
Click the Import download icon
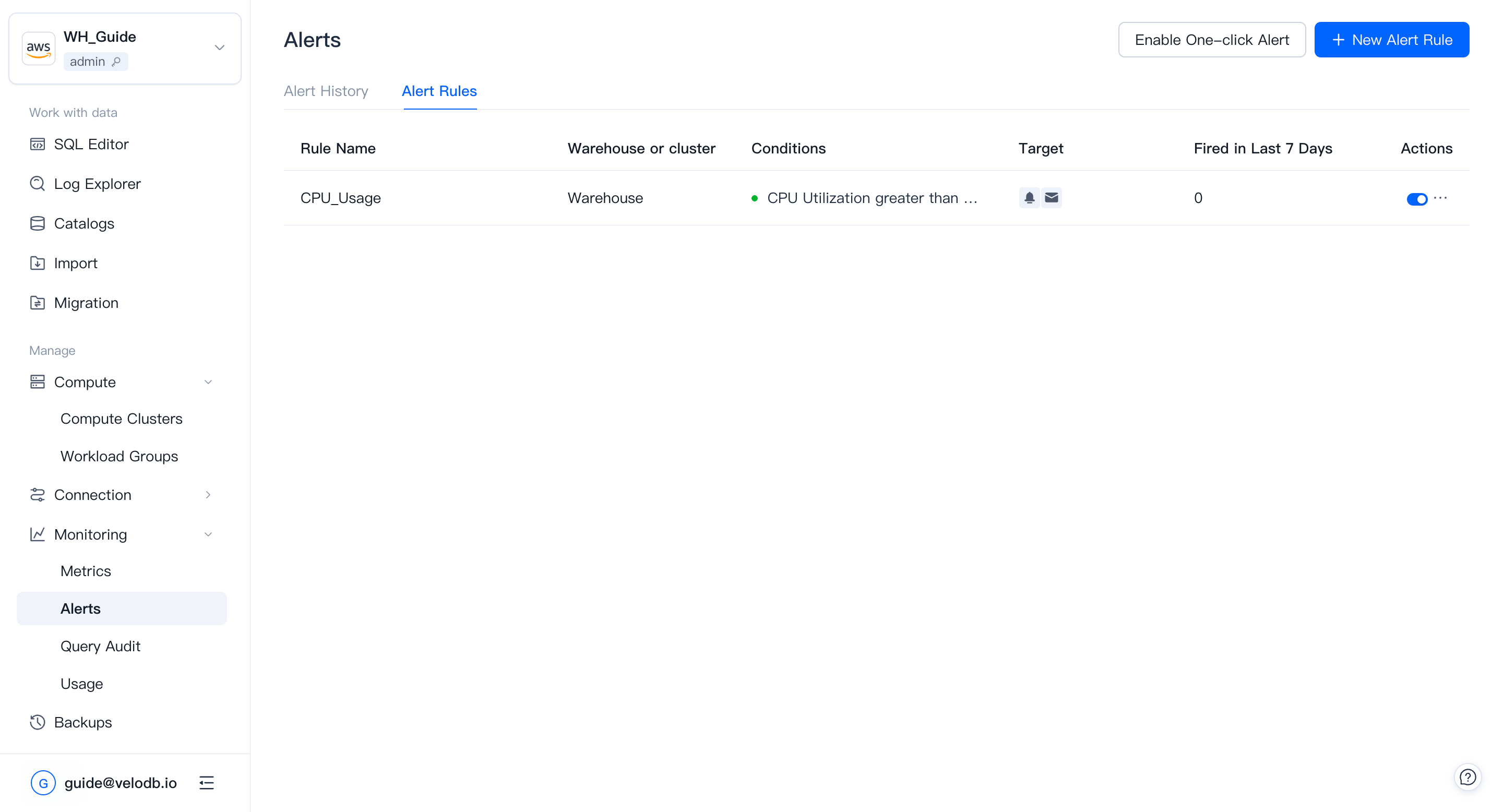(38, 262)
